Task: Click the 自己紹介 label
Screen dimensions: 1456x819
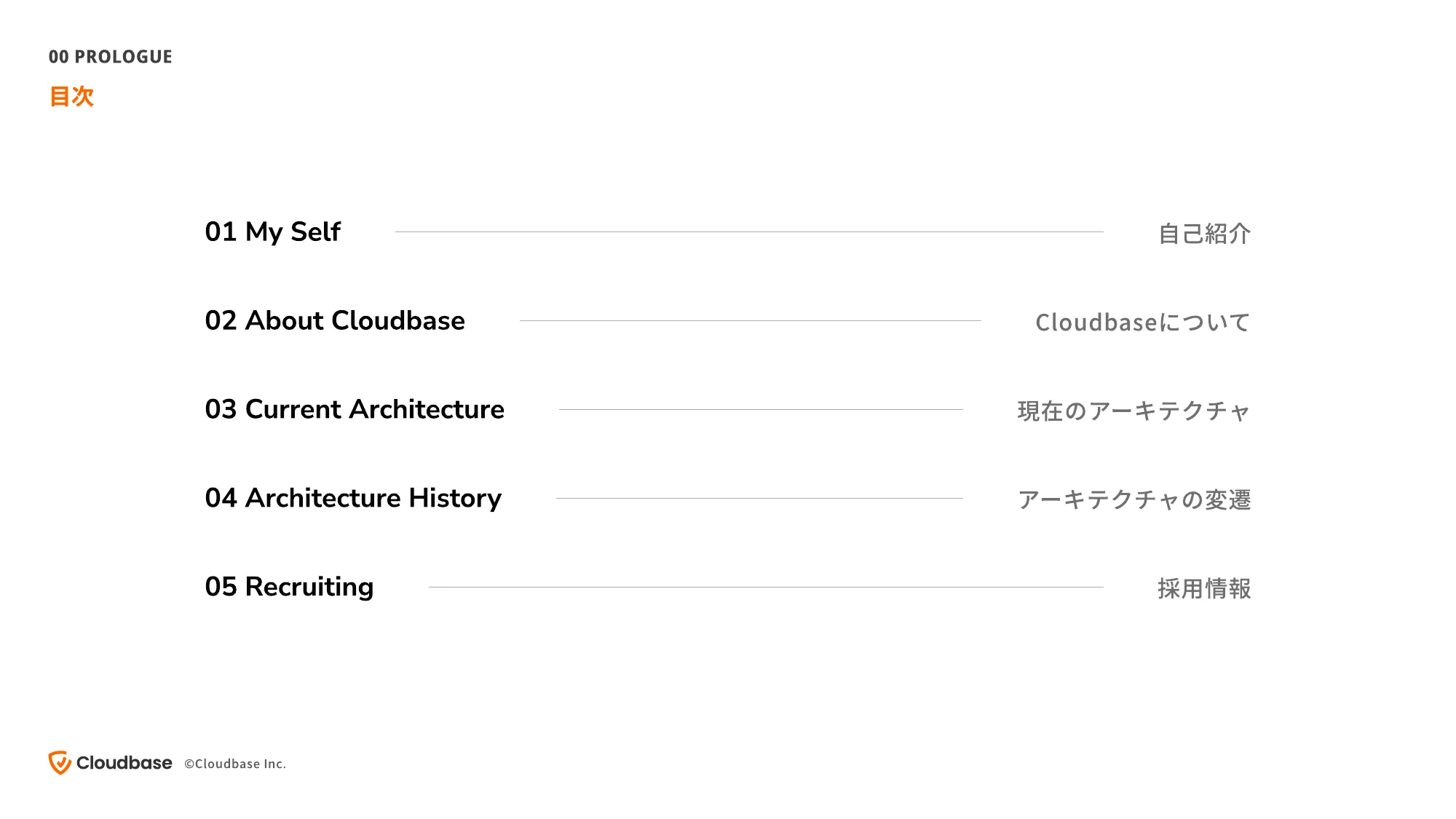Action: coord(1204,234)
